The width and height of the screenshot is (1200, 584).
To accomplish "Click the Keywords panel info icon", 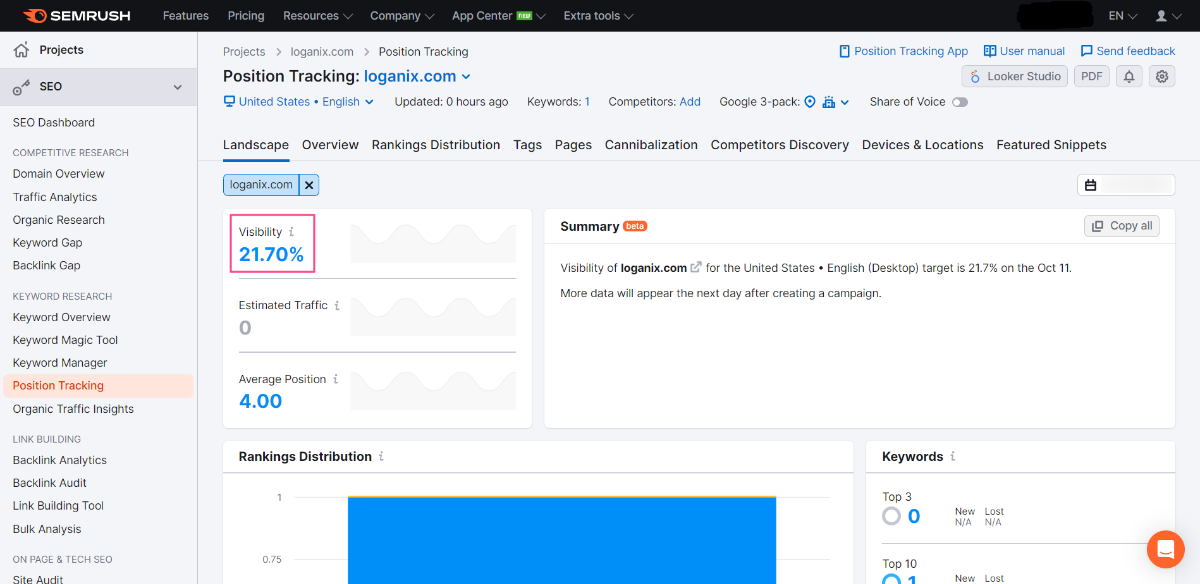I will [x=952, y=456].
